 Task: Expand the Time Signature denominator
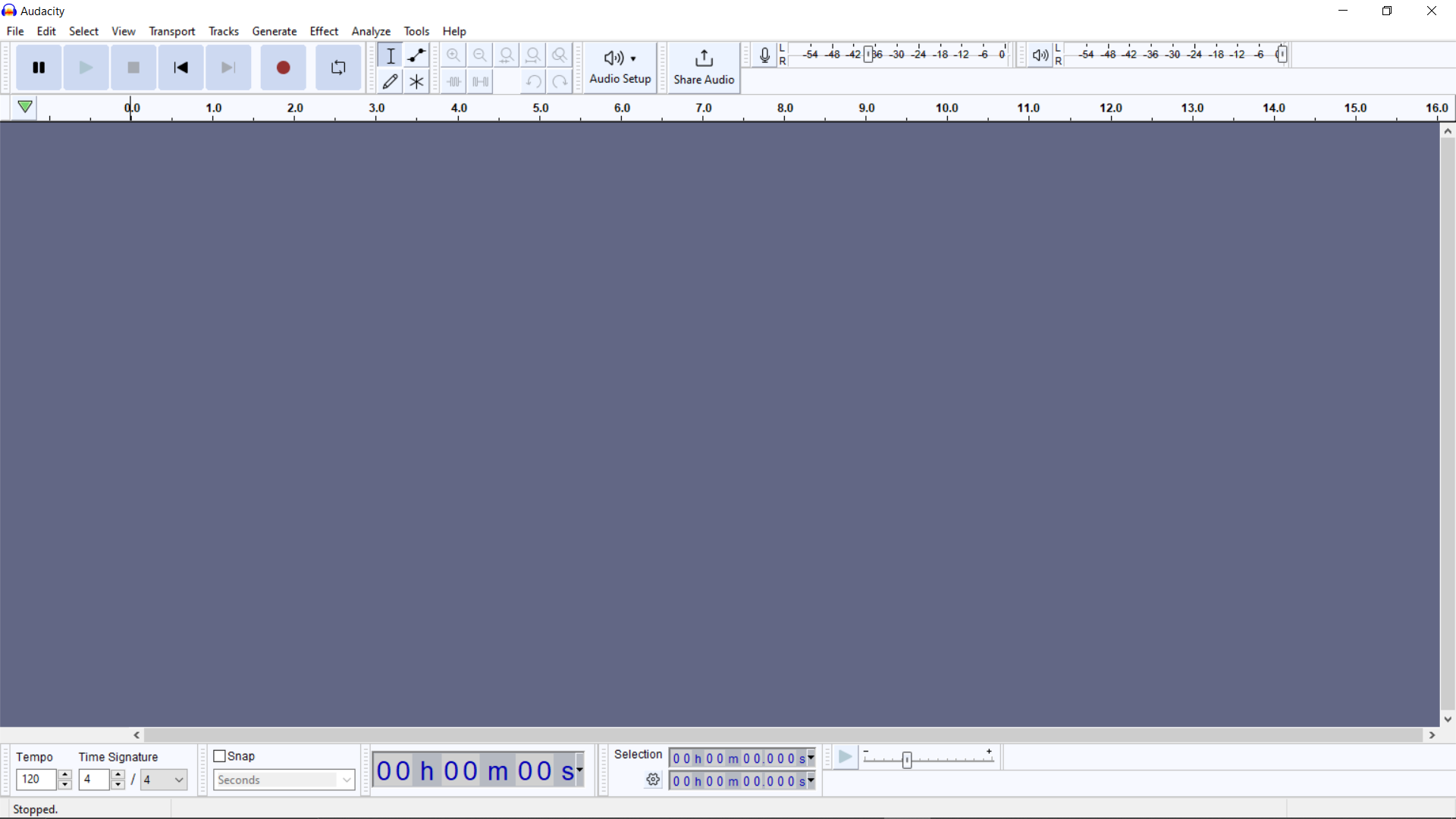(x=178, y=780)
